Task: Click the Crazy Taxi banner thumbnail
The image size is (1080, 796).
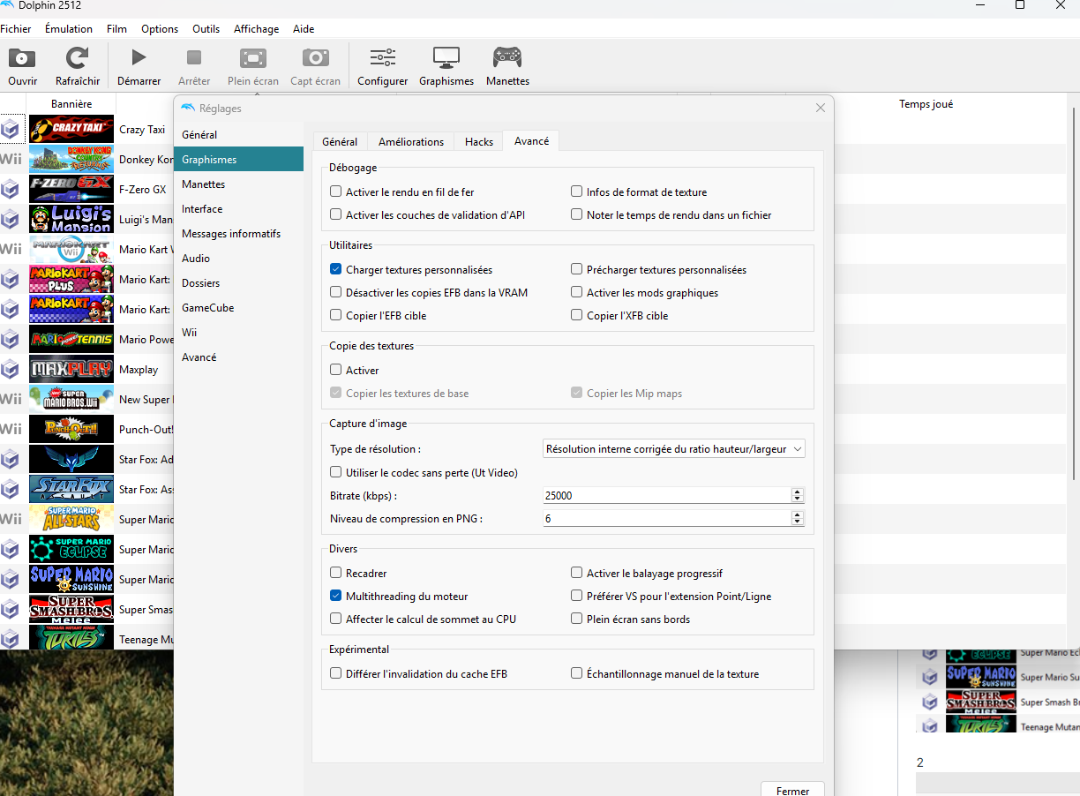Action: (71, 129)
